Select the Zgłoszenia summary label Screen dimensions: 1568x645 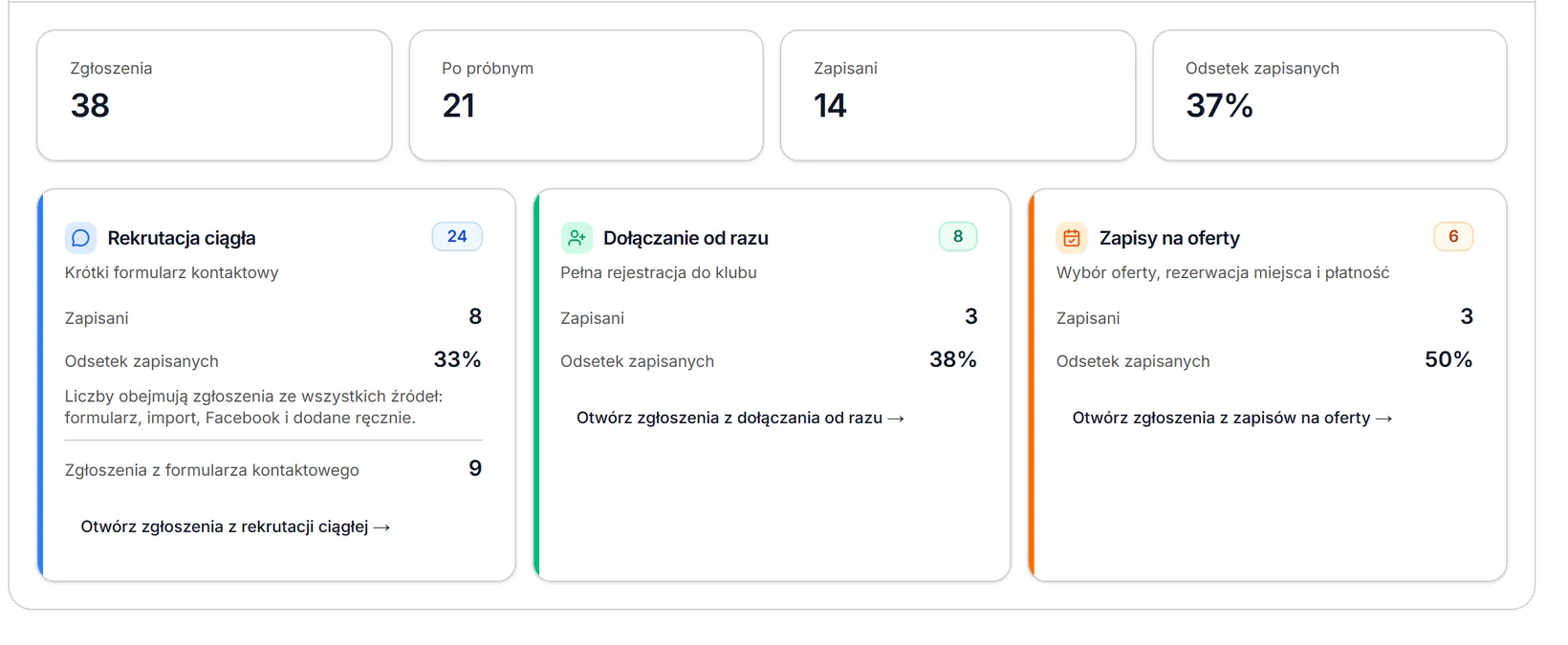111,68
